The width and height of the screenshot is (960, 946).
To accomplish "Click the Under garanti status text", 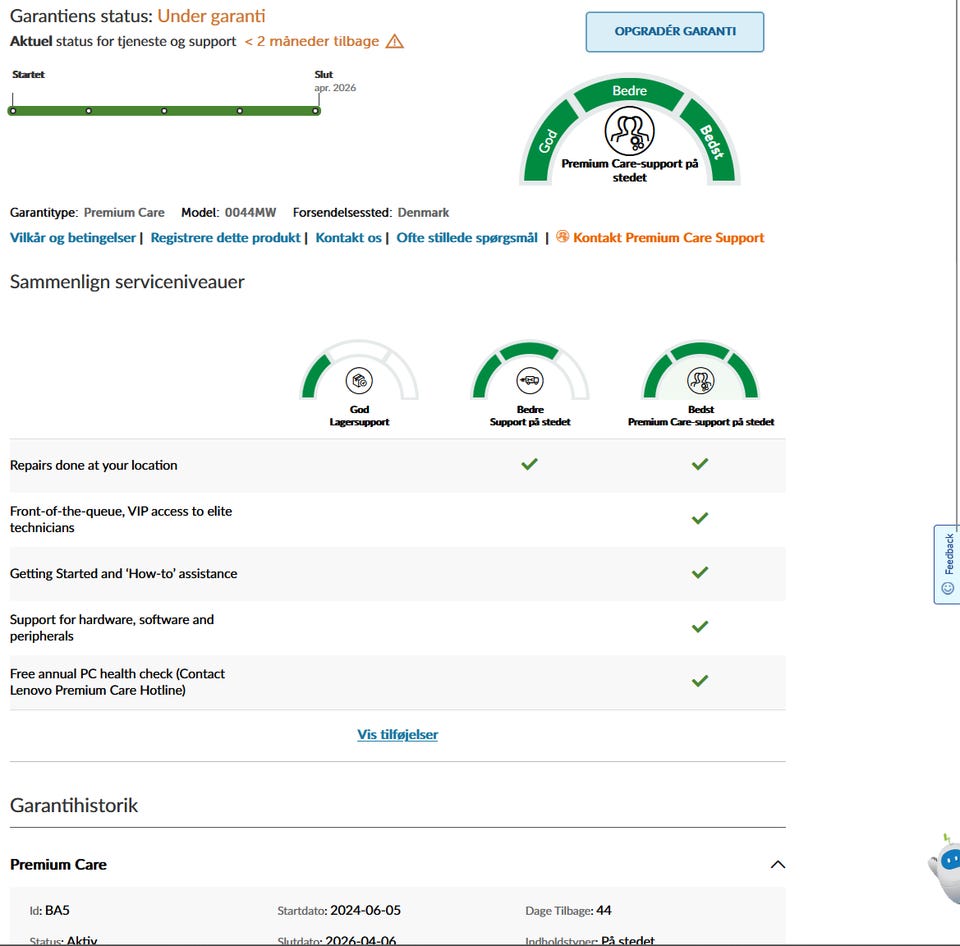I will pos(211,16).
